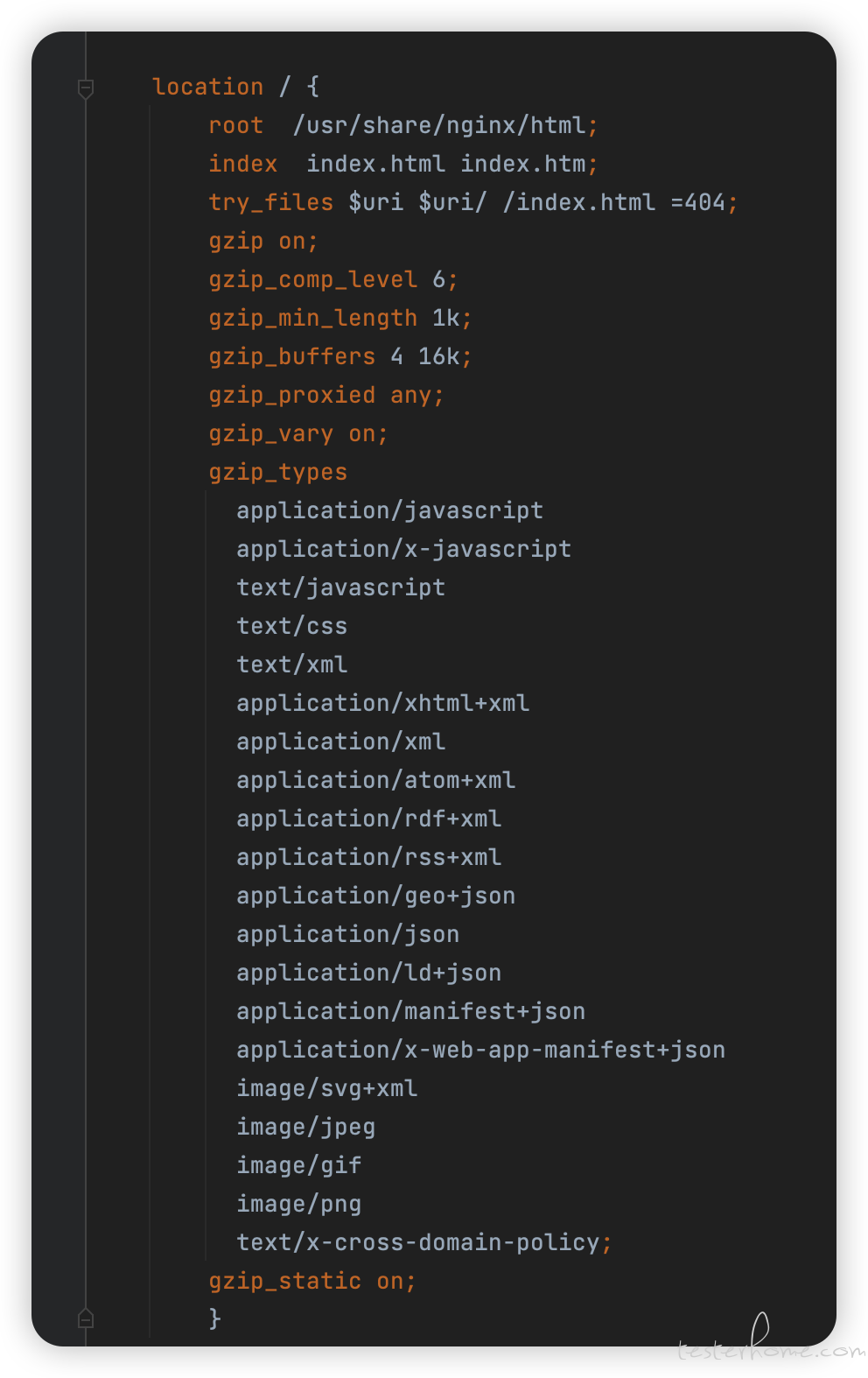Click the gzip_min_length directive

pos(312,318)
